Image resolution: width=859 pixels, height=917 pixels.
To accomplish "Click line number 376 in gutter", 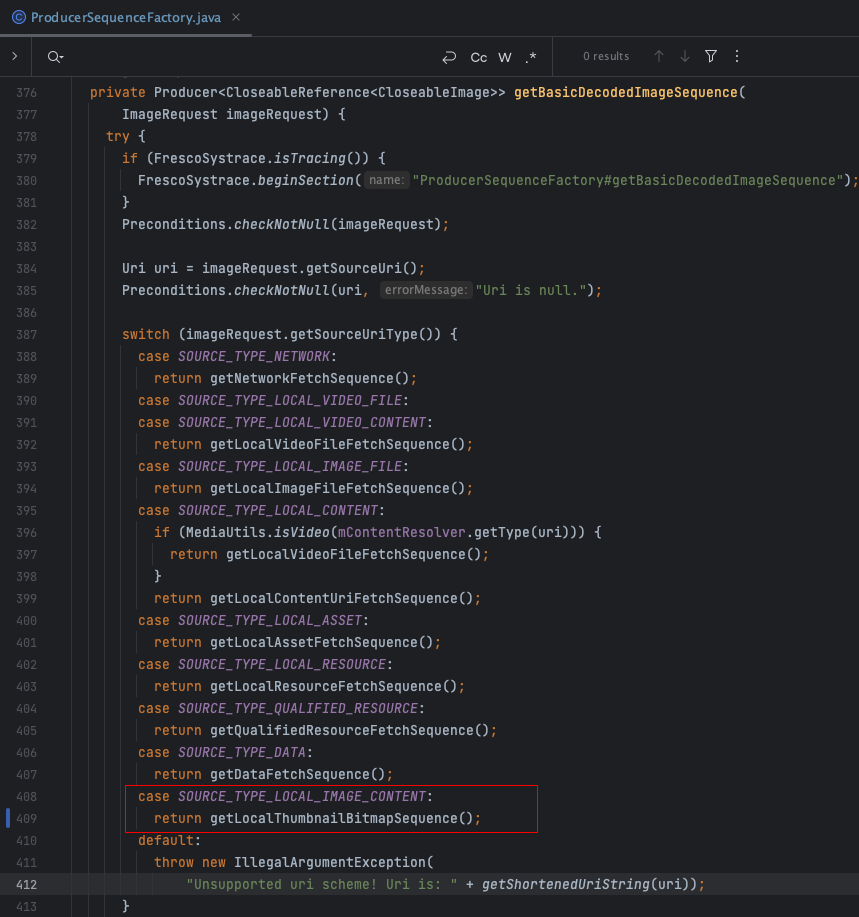I will coord(26,92).
